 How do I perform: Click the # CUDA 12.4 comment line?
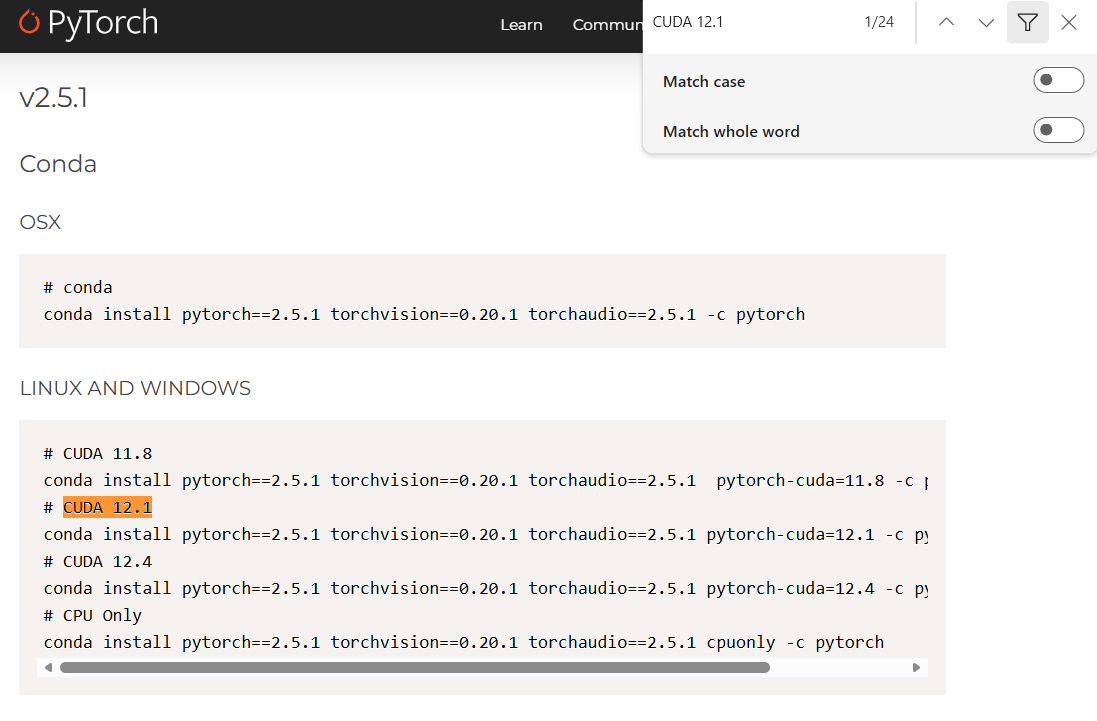click(x=98, y=561)
